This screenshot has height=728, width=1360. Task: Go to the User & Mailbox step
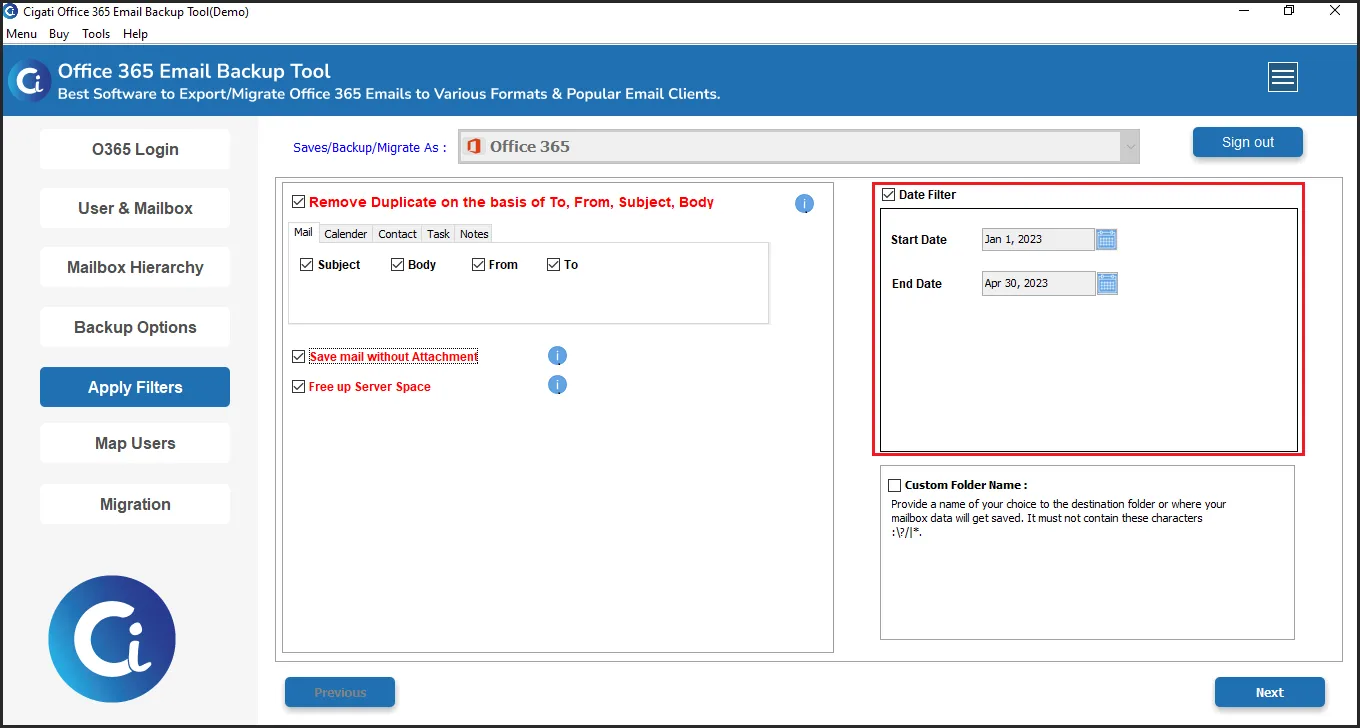135,208
